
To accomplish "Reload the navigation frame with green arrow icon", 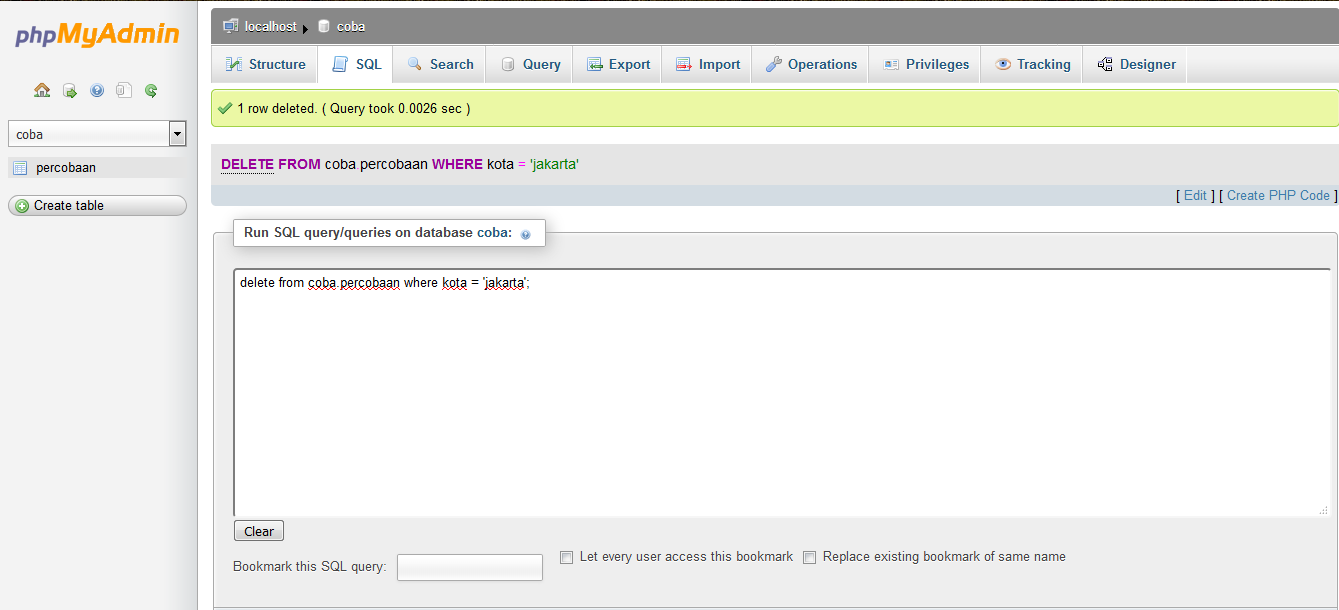I will coord(151,90).
